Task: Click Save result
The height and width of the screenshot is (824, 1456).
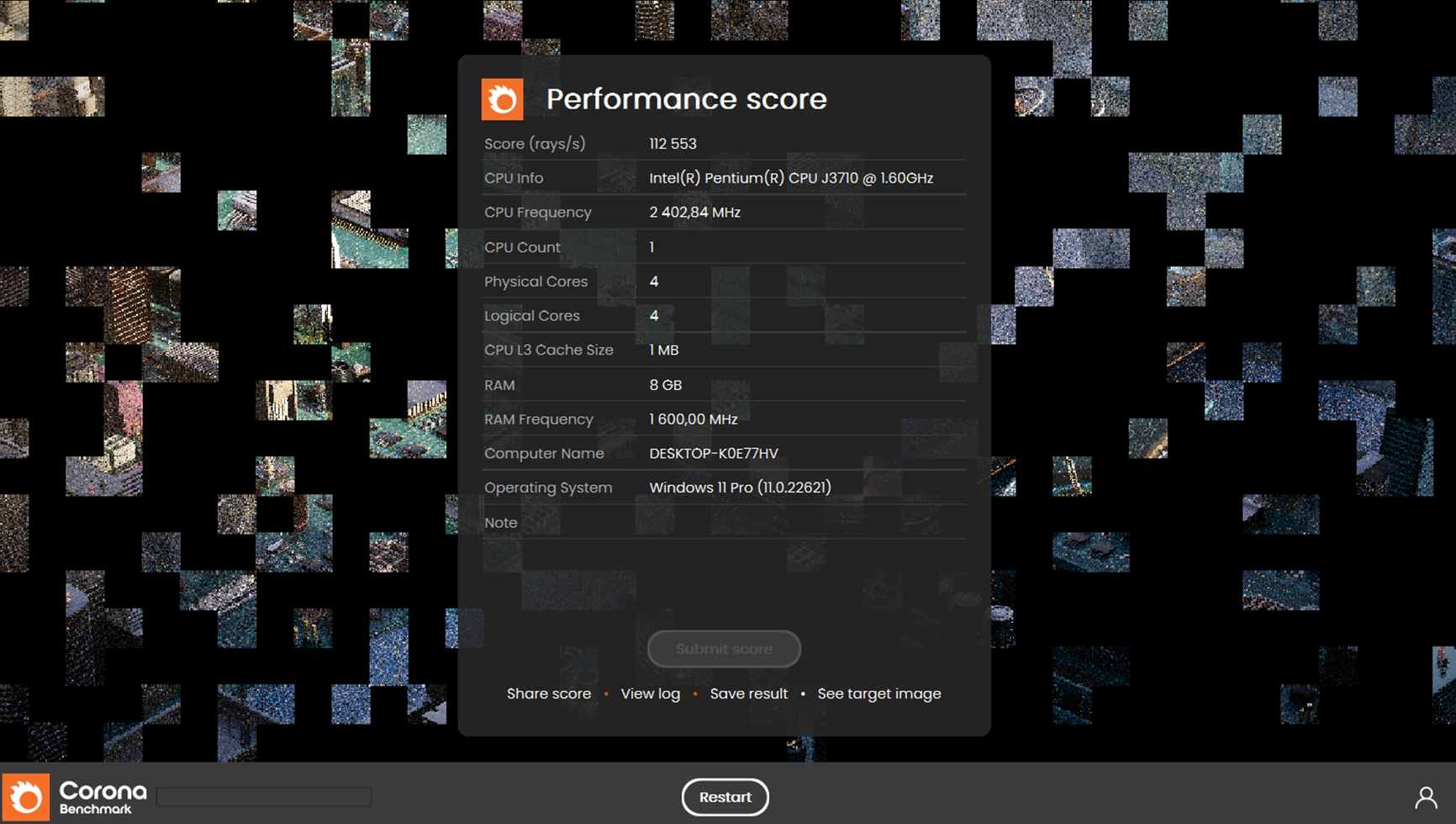Action: pyautogui.click(x=749, y=694)
